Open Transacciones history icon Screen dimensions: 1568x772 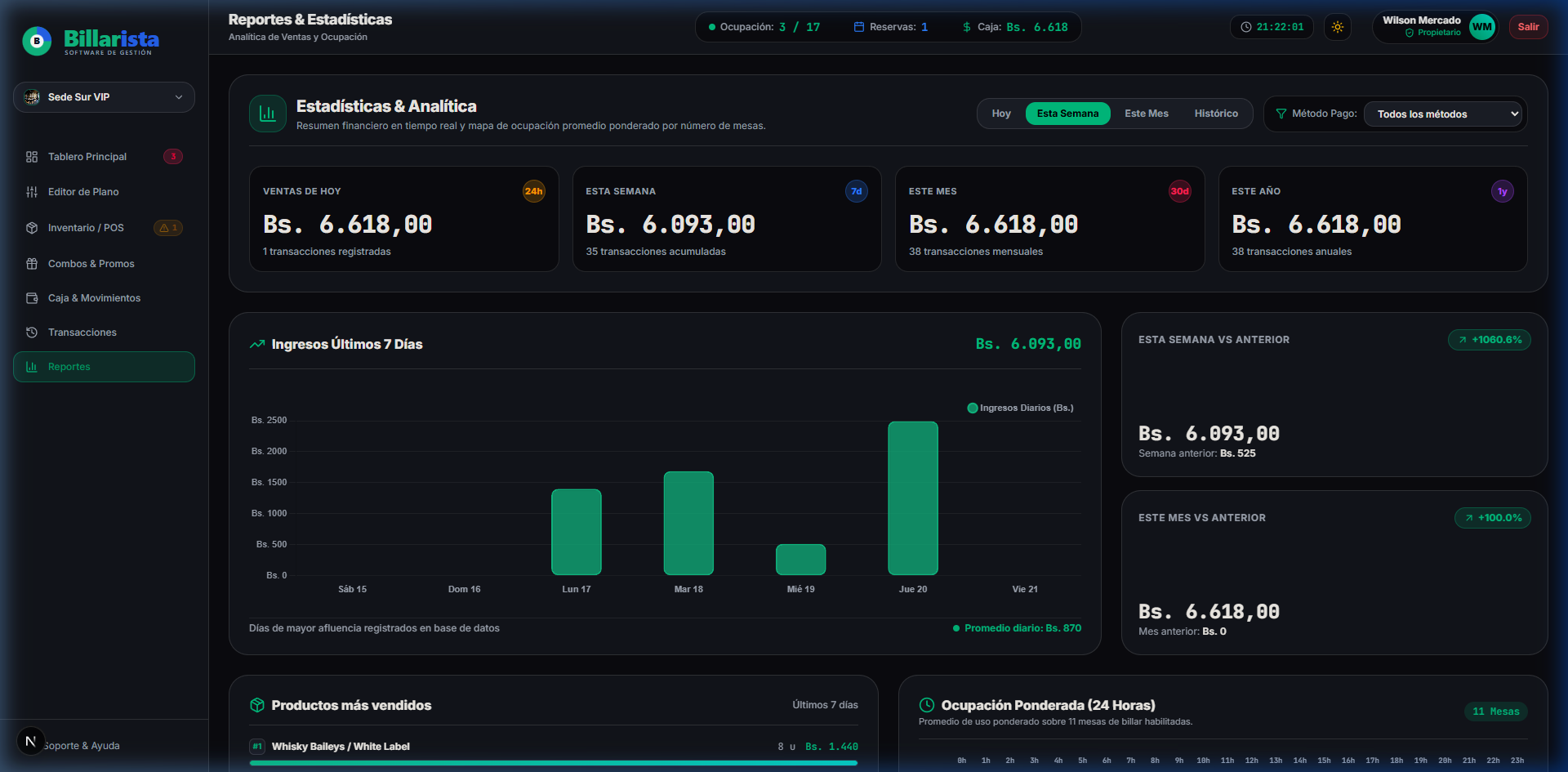32,332
